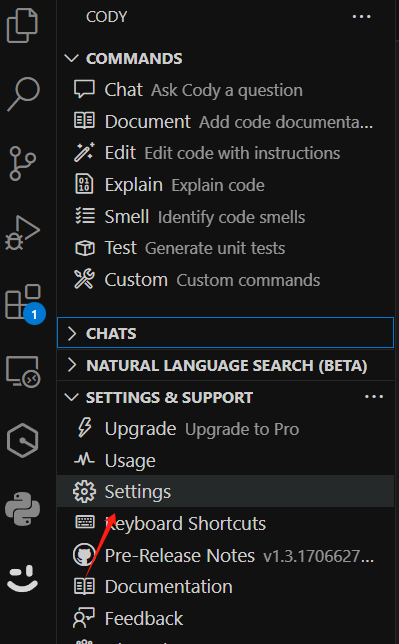Image resolution: width=399 pixels, height=644 pixels.
Task: Open the Usage entry
Action: (x=226, y=460)
